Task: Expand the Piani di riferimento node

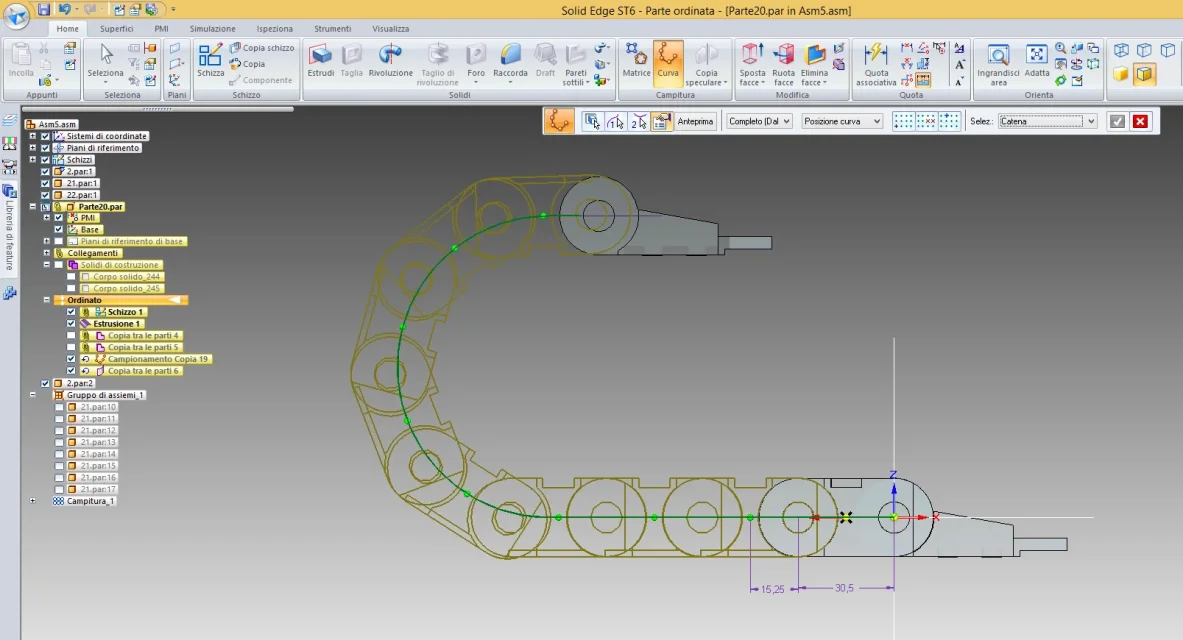Action: [x=32, y=148]
